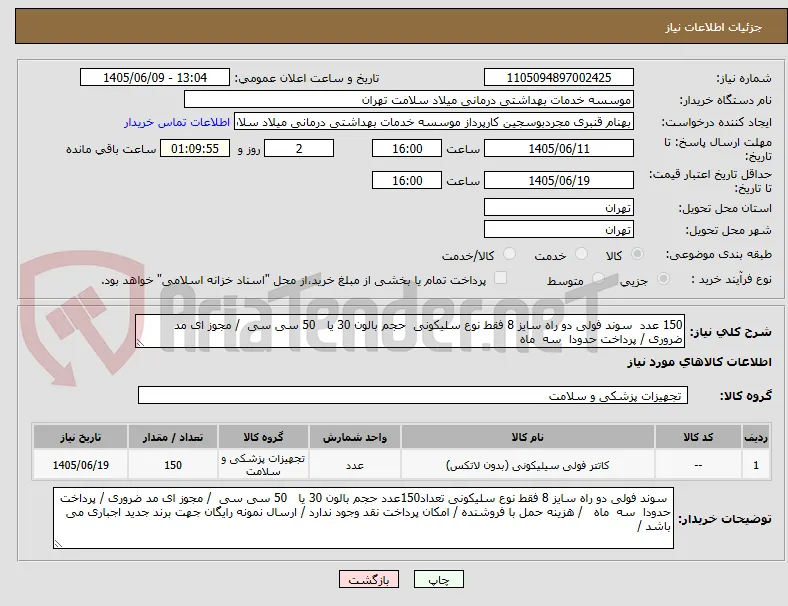Select the خدمت radio button
Screen dimensions: 788x606
coord(581,254)
